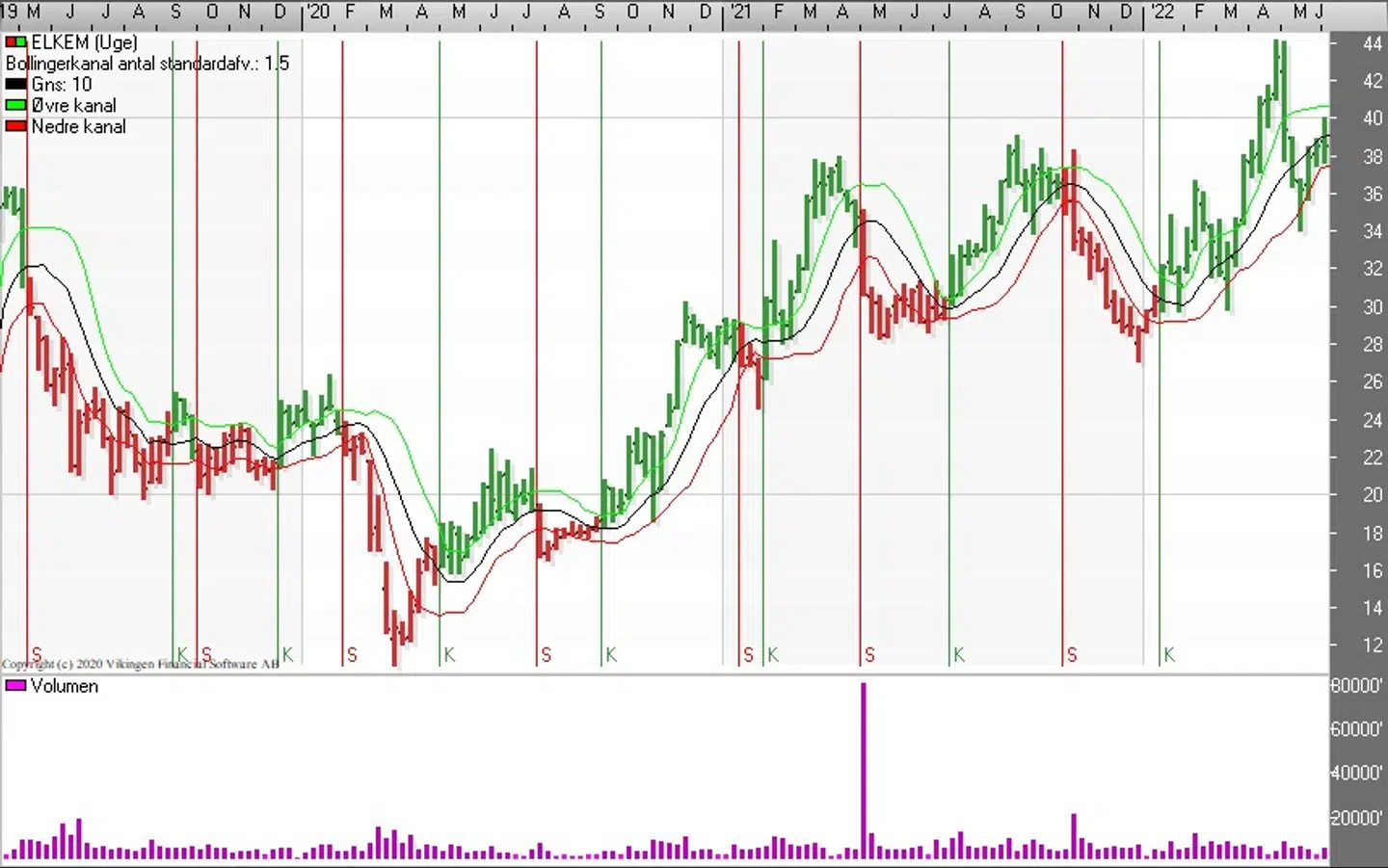Select the magenta Volumen legend swatch

click(x=15, y=686)
